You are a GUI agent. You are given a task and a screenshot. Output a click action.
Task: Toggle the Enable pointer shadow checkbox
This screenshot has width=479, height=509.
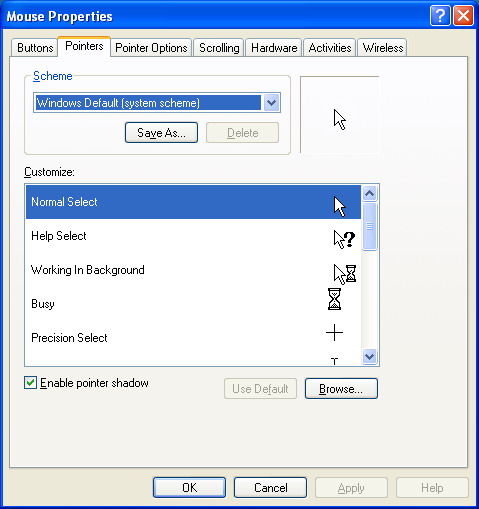[30, 383]
